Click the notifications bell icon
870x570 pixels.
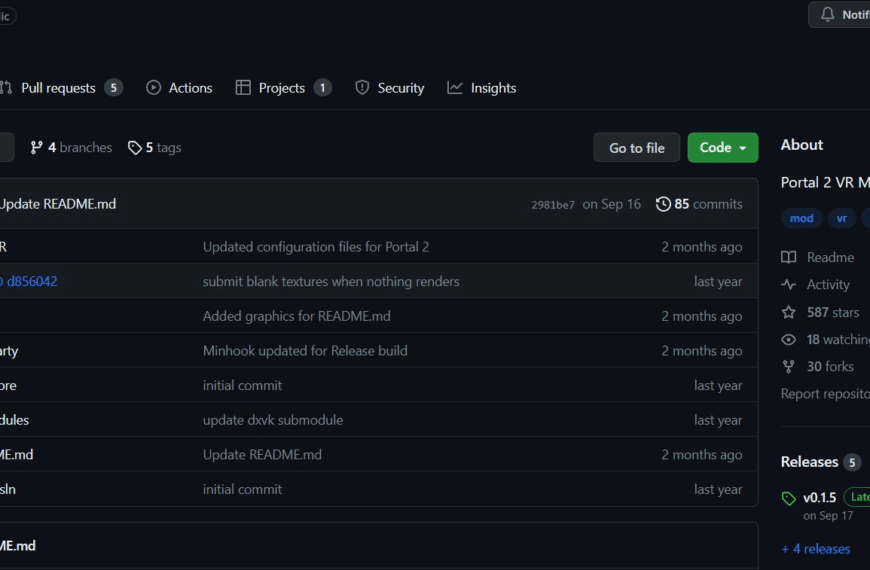[x=827, y=14]
